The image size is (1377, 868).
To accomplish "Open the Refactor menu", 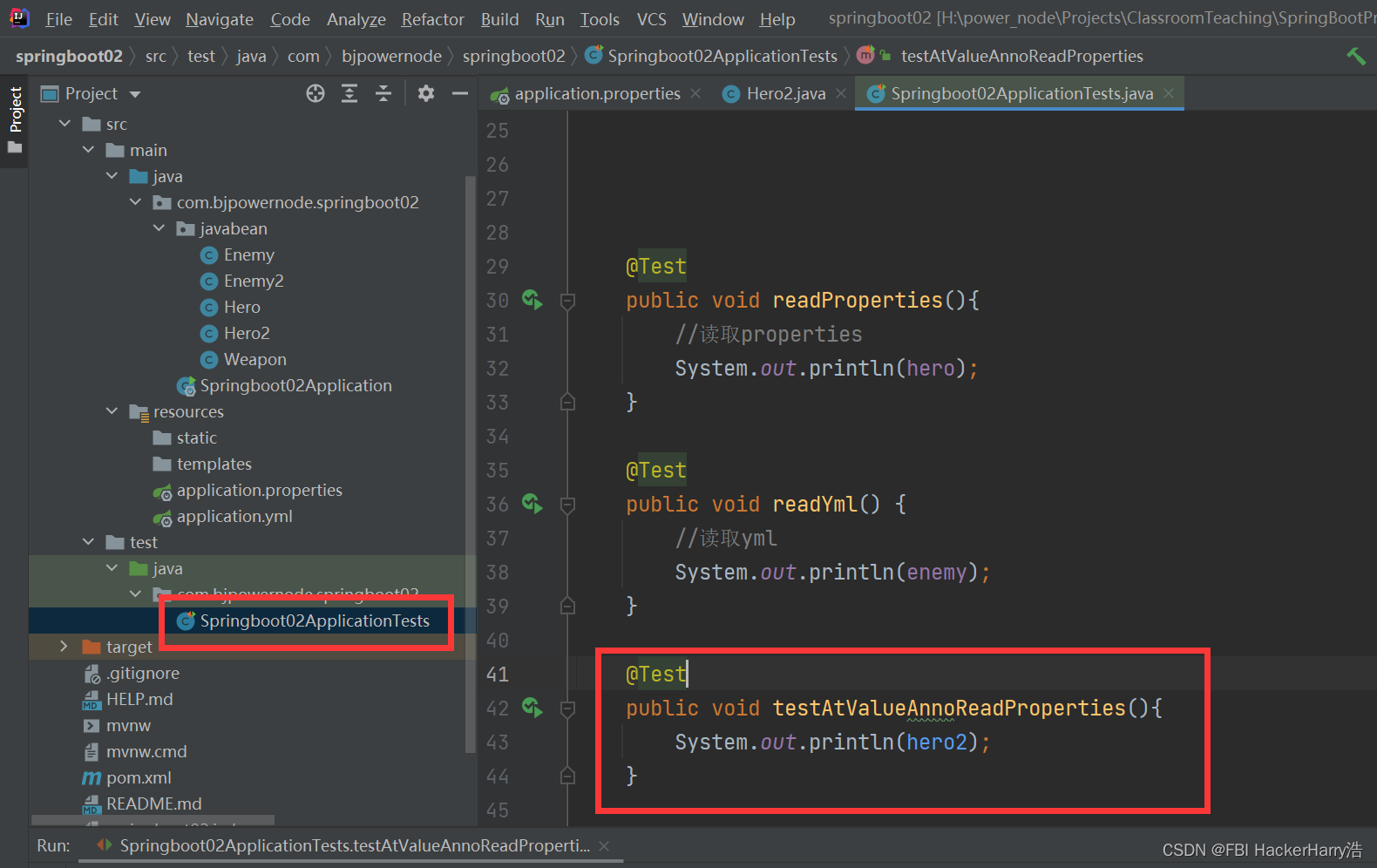I will tap(433, 19).
